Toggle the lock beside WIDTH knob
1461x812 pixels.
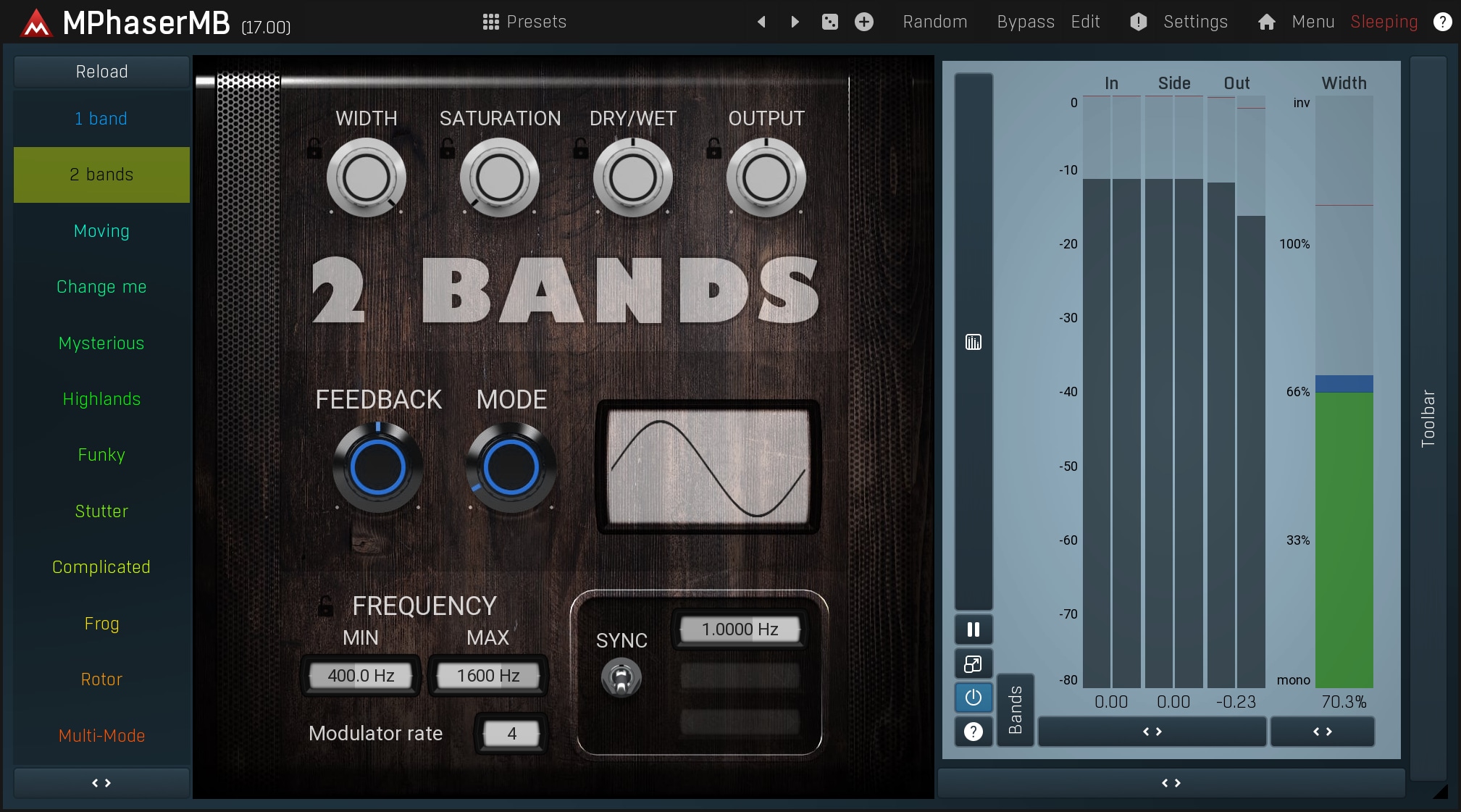[314, 148]
